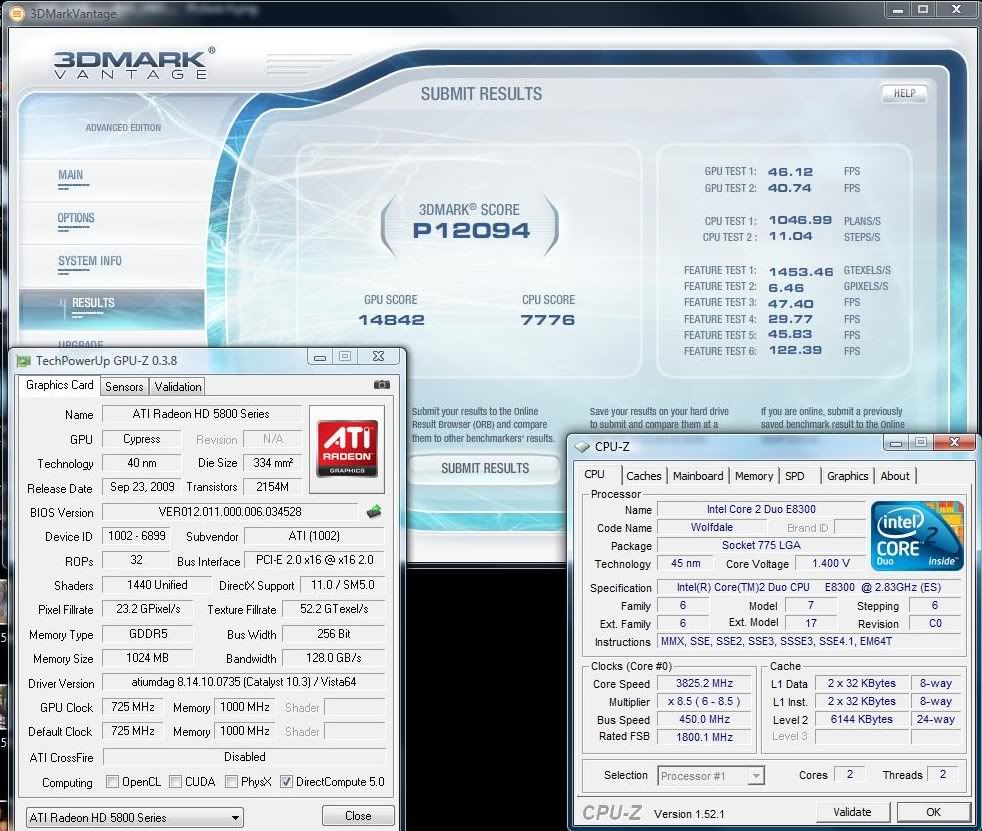Select the Graphics Card tab in GPU-Z
The width and height of the screenshot is (982, 831).
[59, 385]
